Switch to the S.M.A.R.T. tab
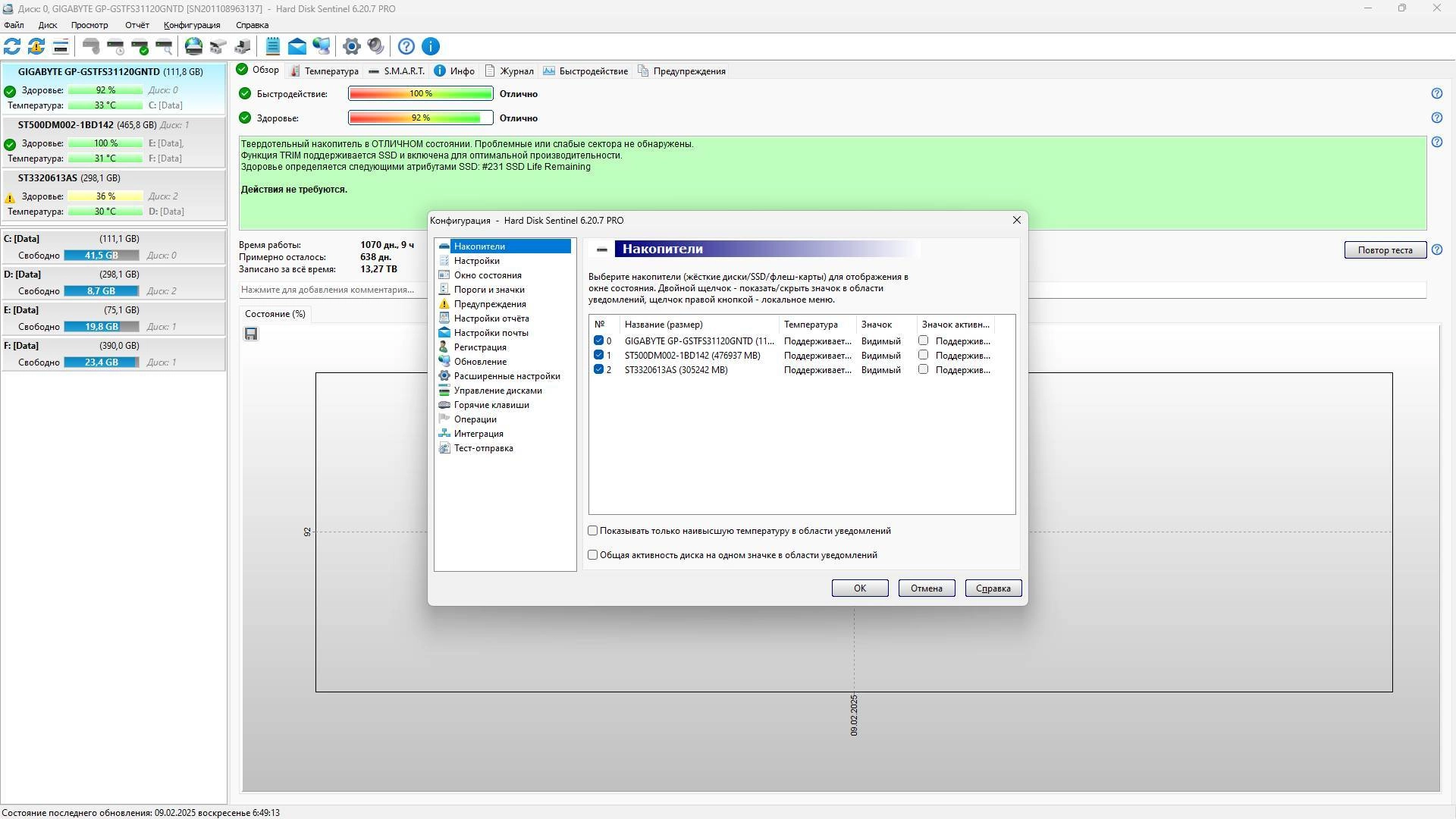This screenshot has height=819, width=1456. (x=397, y=71)
